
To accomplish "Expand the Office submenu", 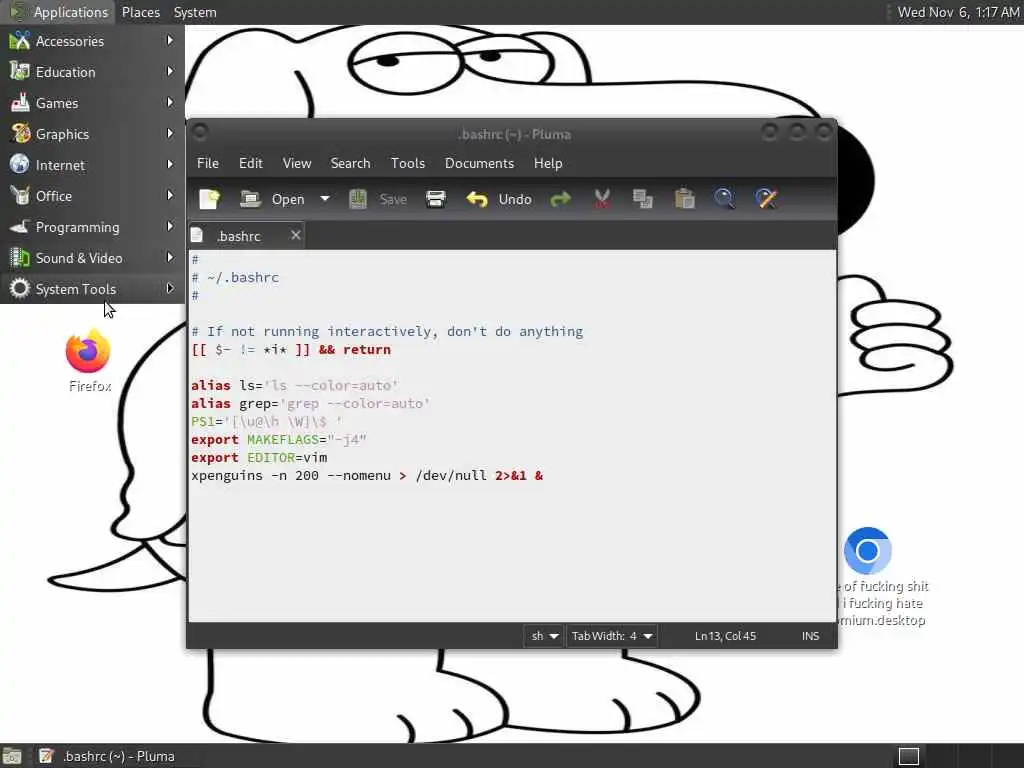I will coord(92,196).
